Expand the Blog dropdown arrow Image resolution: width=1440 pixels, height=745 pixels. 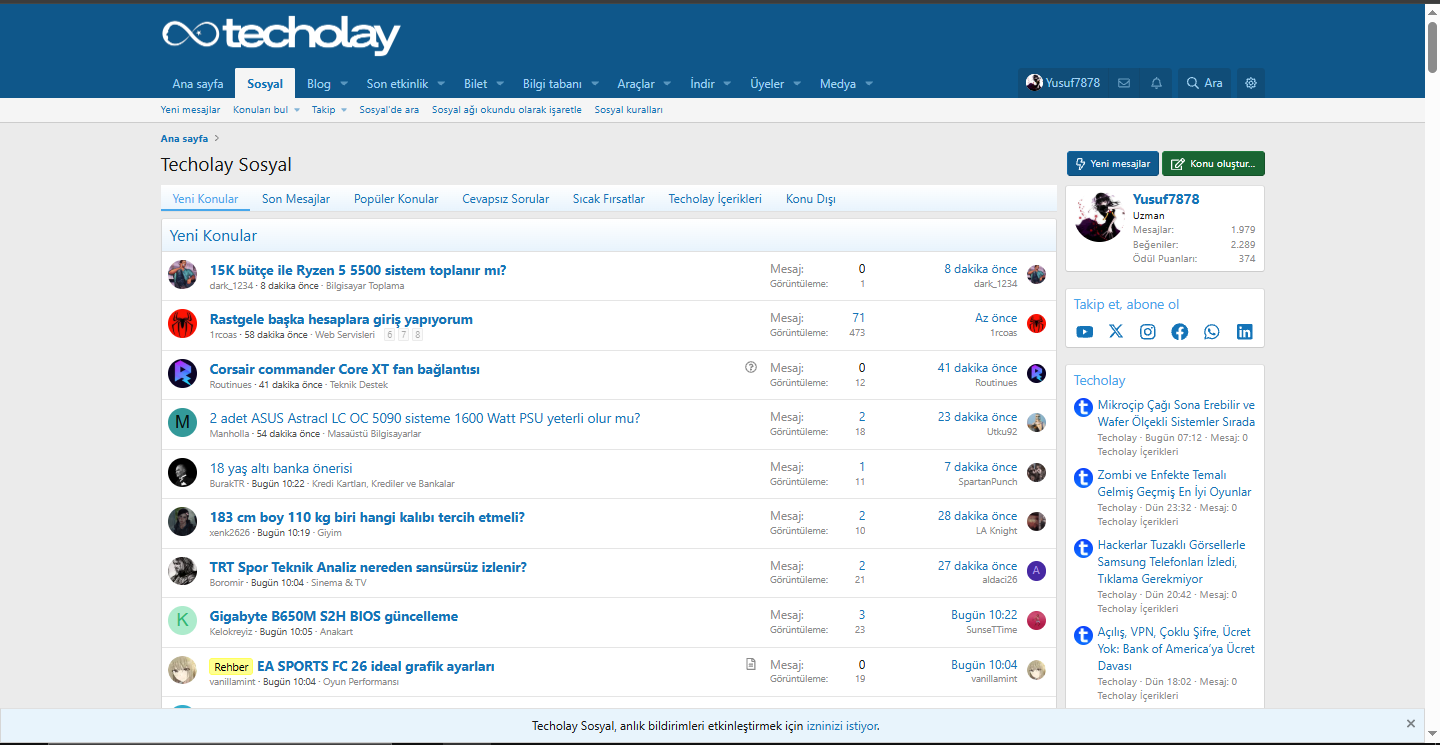(x=343, y=83)
